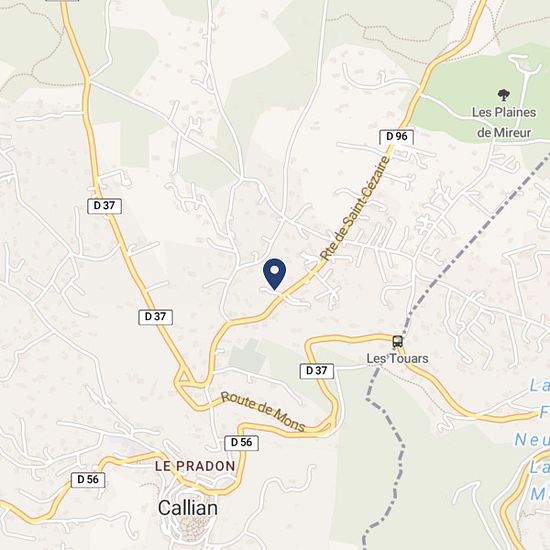Select the upper D 37 road shield near top left

(105, 206)
